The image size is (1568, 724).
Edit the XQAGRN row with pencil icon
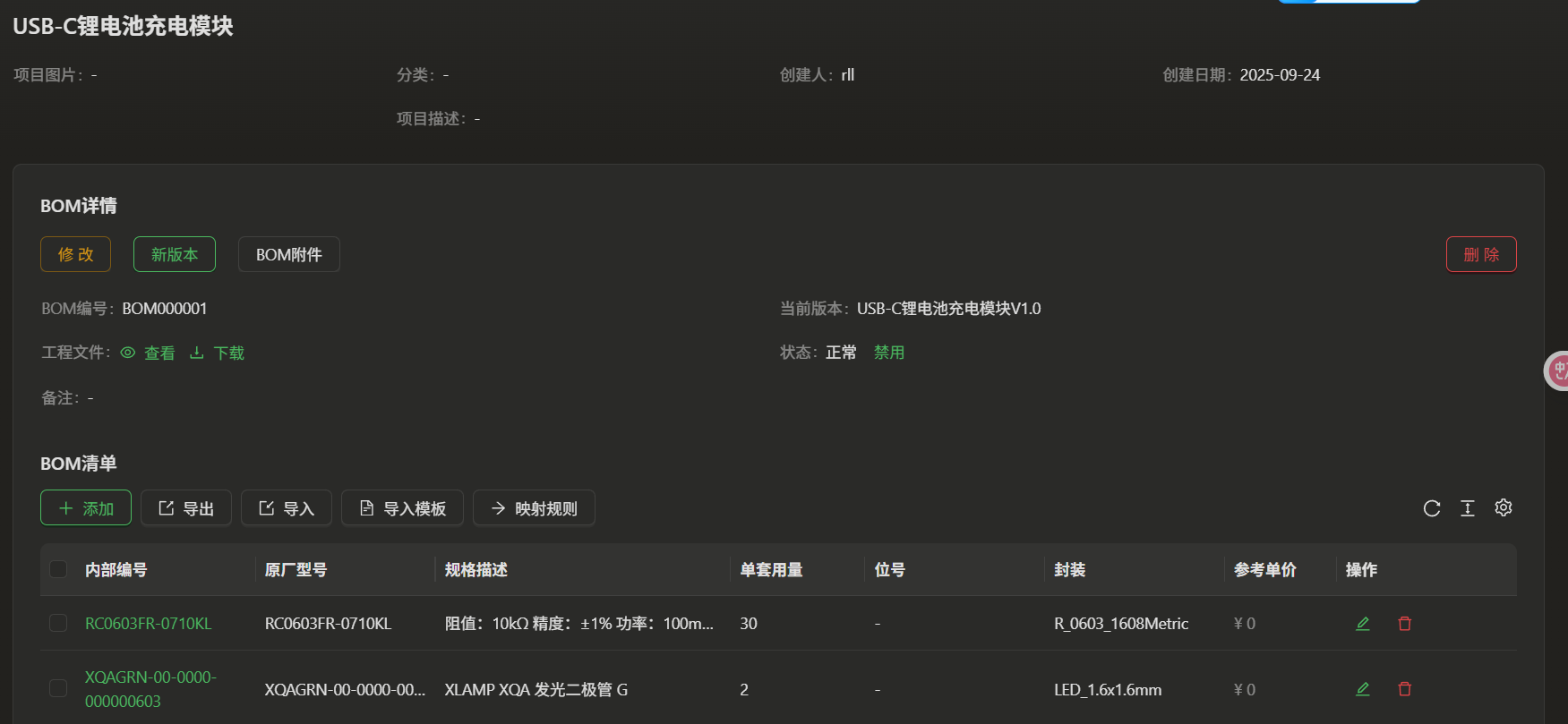coord(1363,689)
